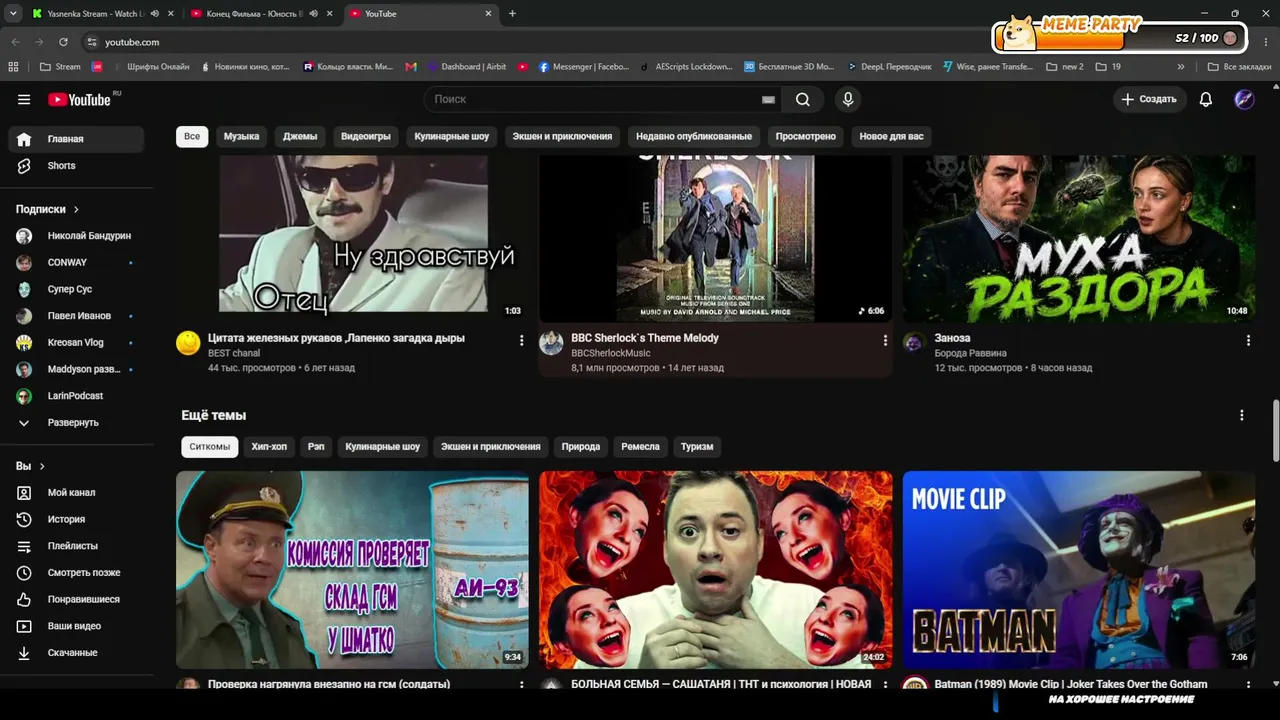Open the Вы section chevron
The width and height of the screenshot is (1280, 720).
(42, 466)
